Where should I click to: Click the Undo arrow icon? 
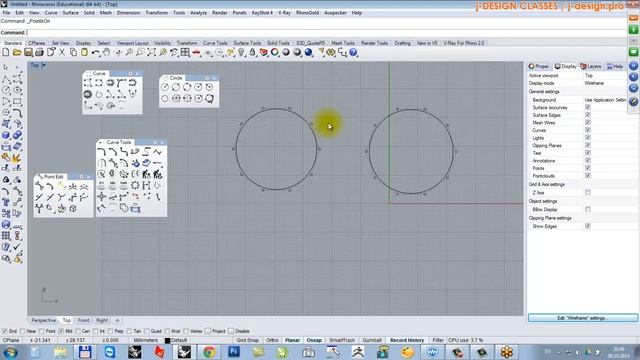[96, 52]
